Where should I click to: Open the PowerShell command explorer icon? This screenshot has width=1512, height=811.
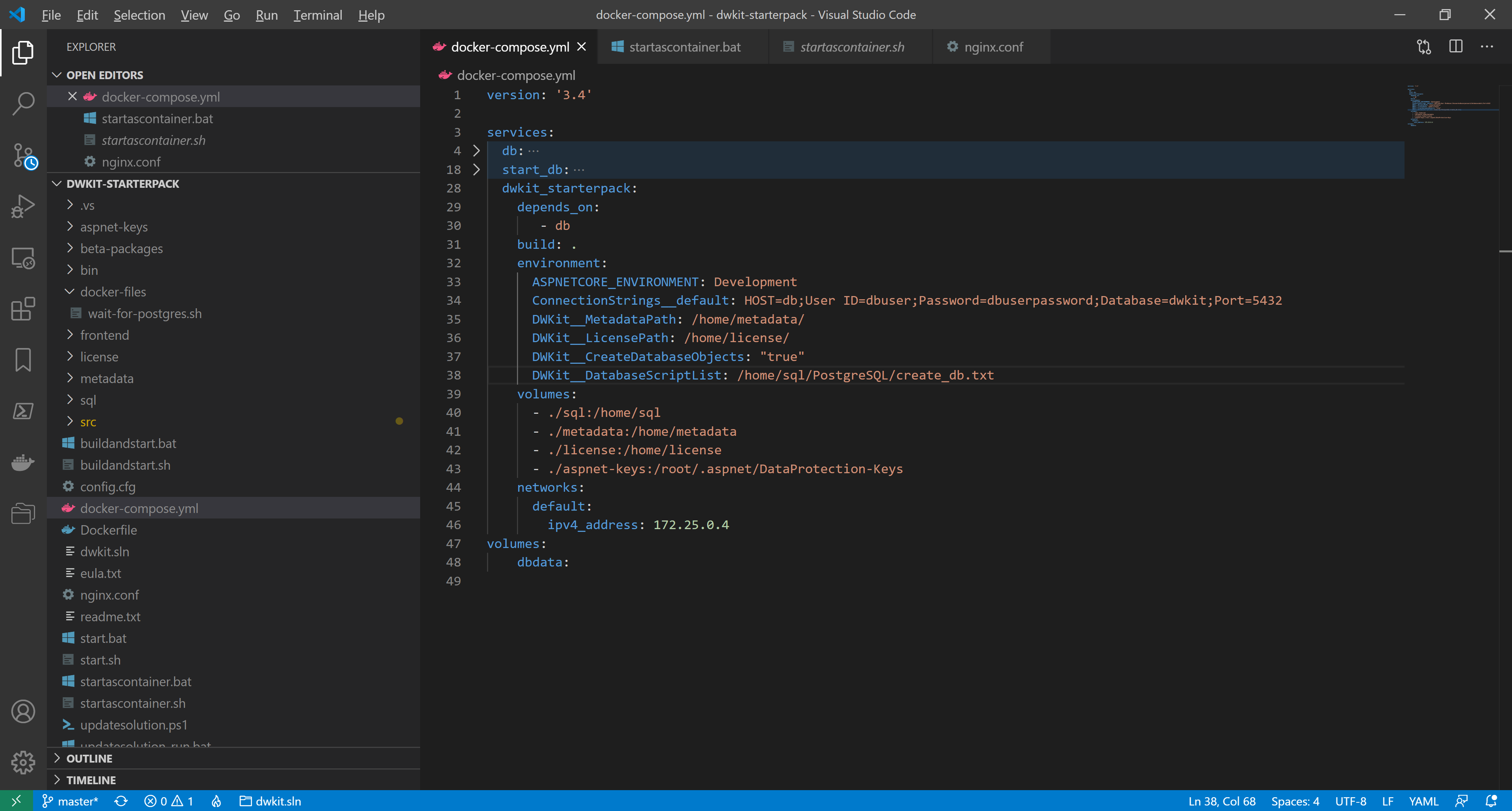tap(23, 411)
